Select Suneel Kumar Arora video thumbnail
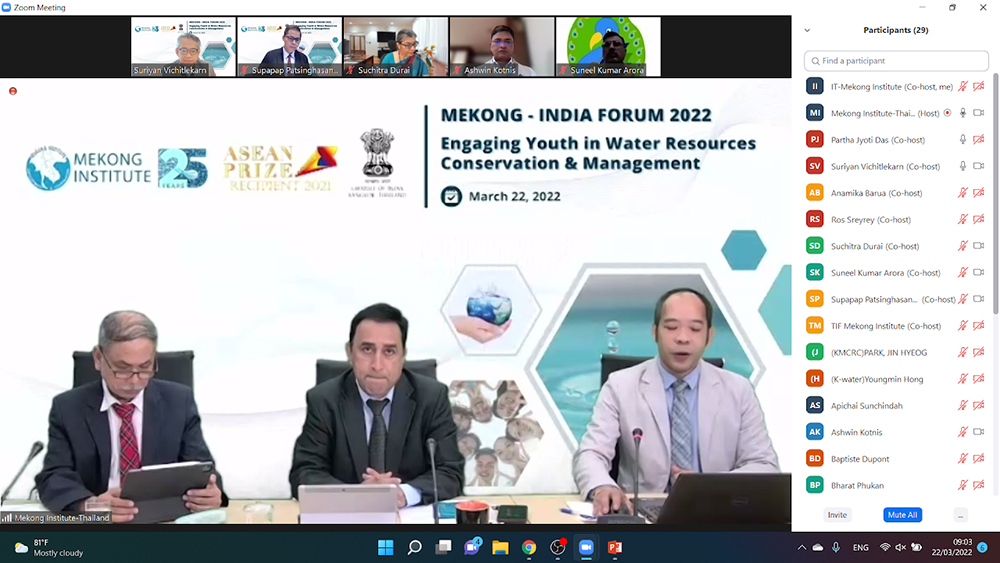The image size is (1000, 563). (608, 47)
